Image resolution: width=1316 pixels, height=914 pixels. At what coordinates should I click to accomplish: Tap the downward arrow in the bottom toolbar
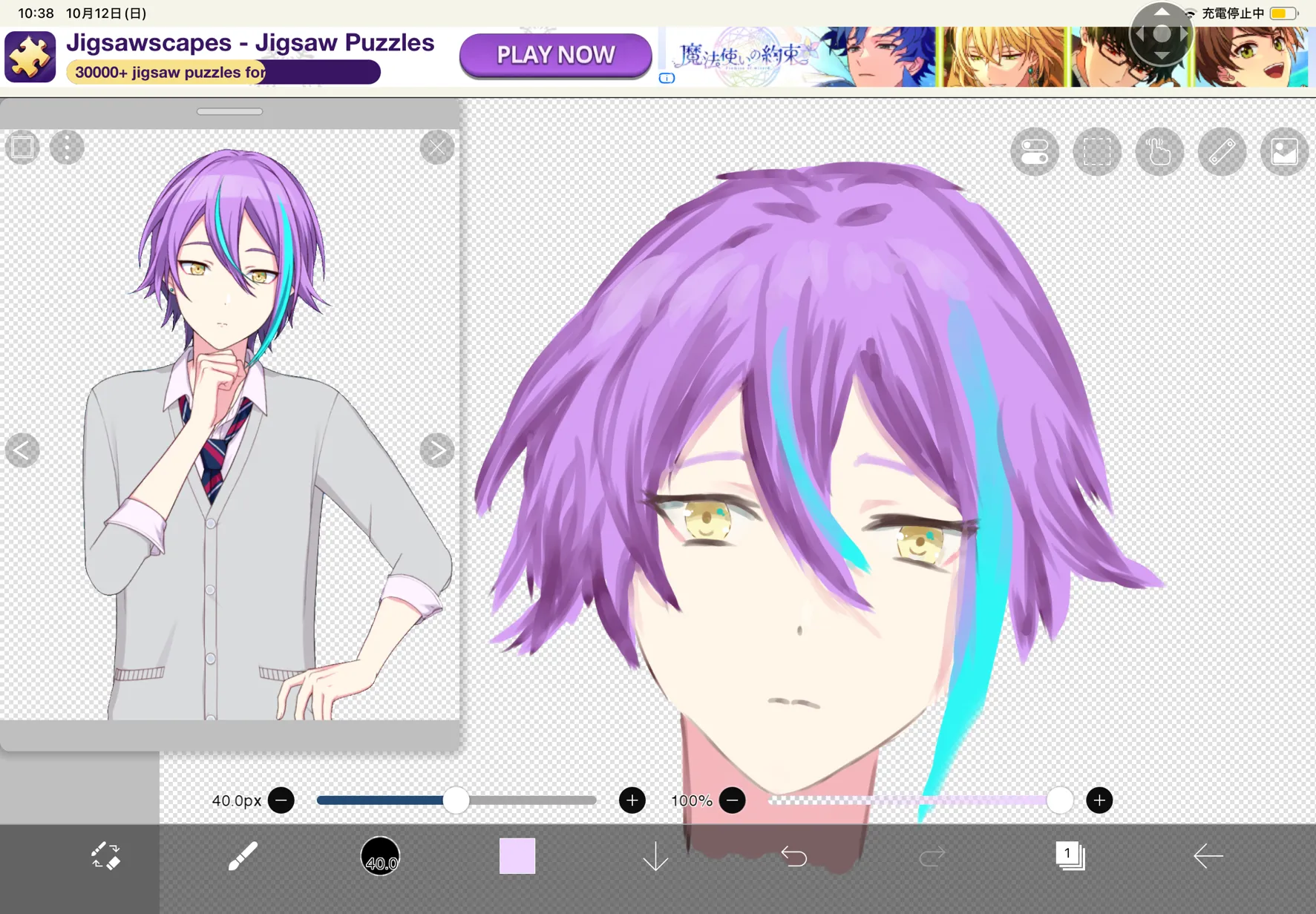pyautogui.click(x=655, y=857)
